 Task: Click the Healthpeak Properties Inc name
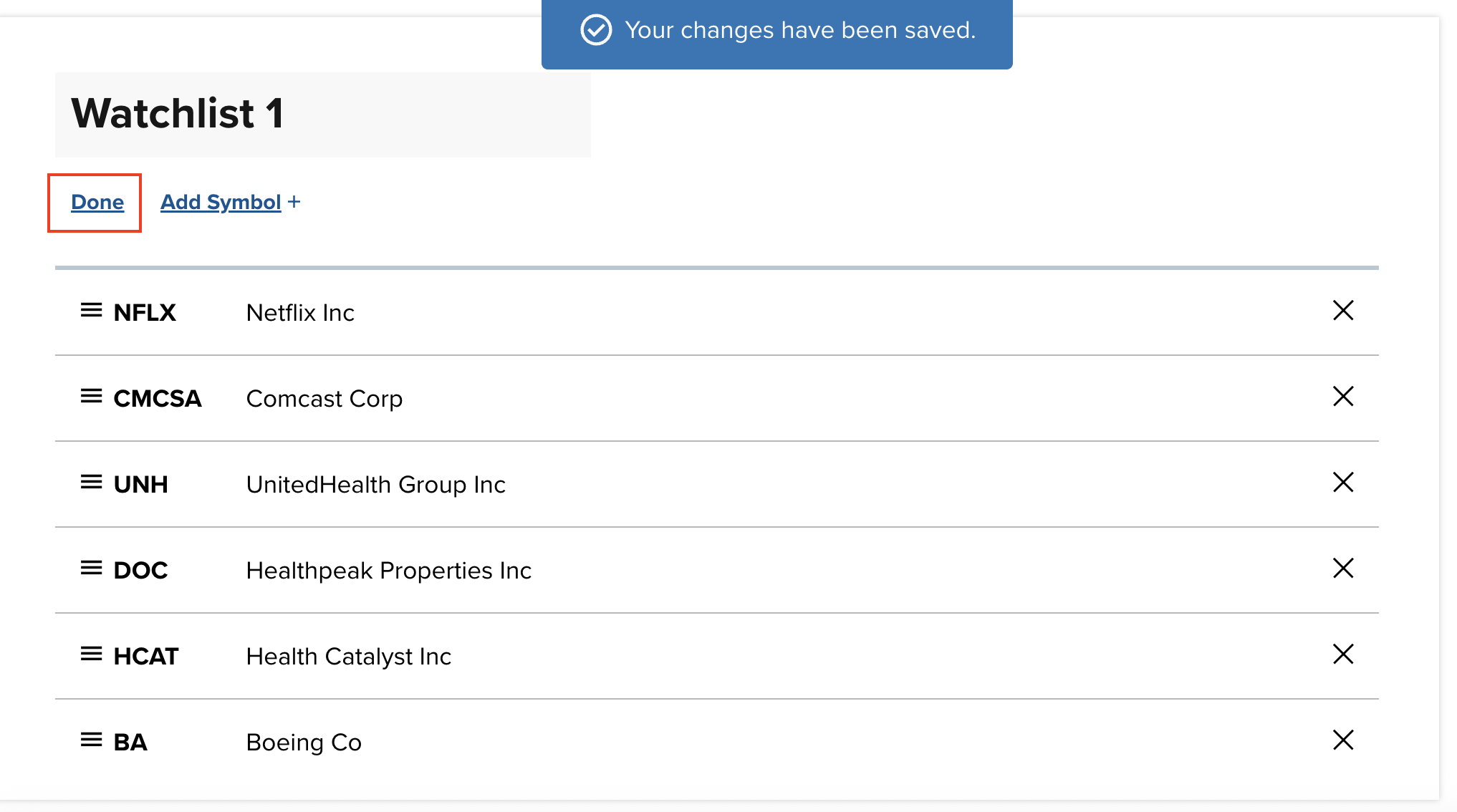click(389, 571)
